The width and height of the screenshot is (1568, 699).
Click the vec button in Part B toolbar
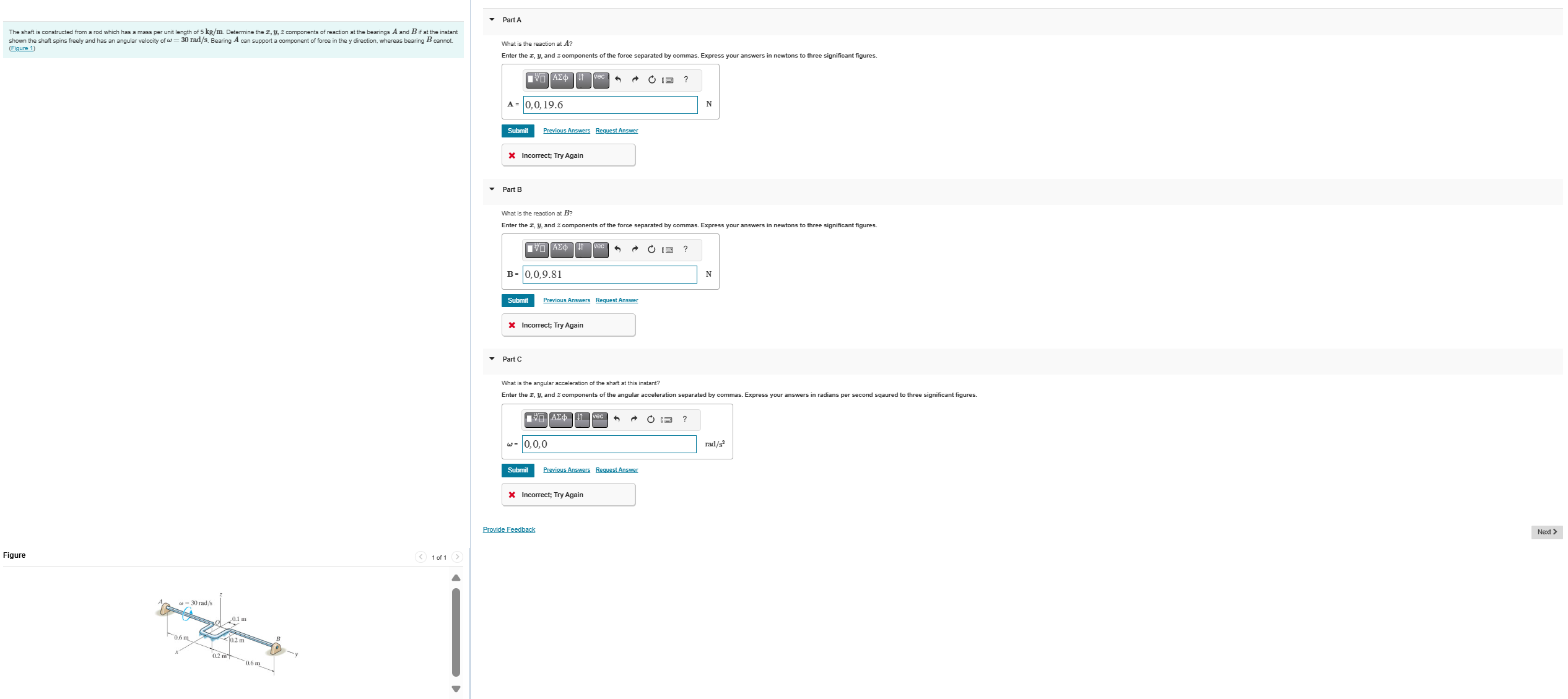coord(599,249)
